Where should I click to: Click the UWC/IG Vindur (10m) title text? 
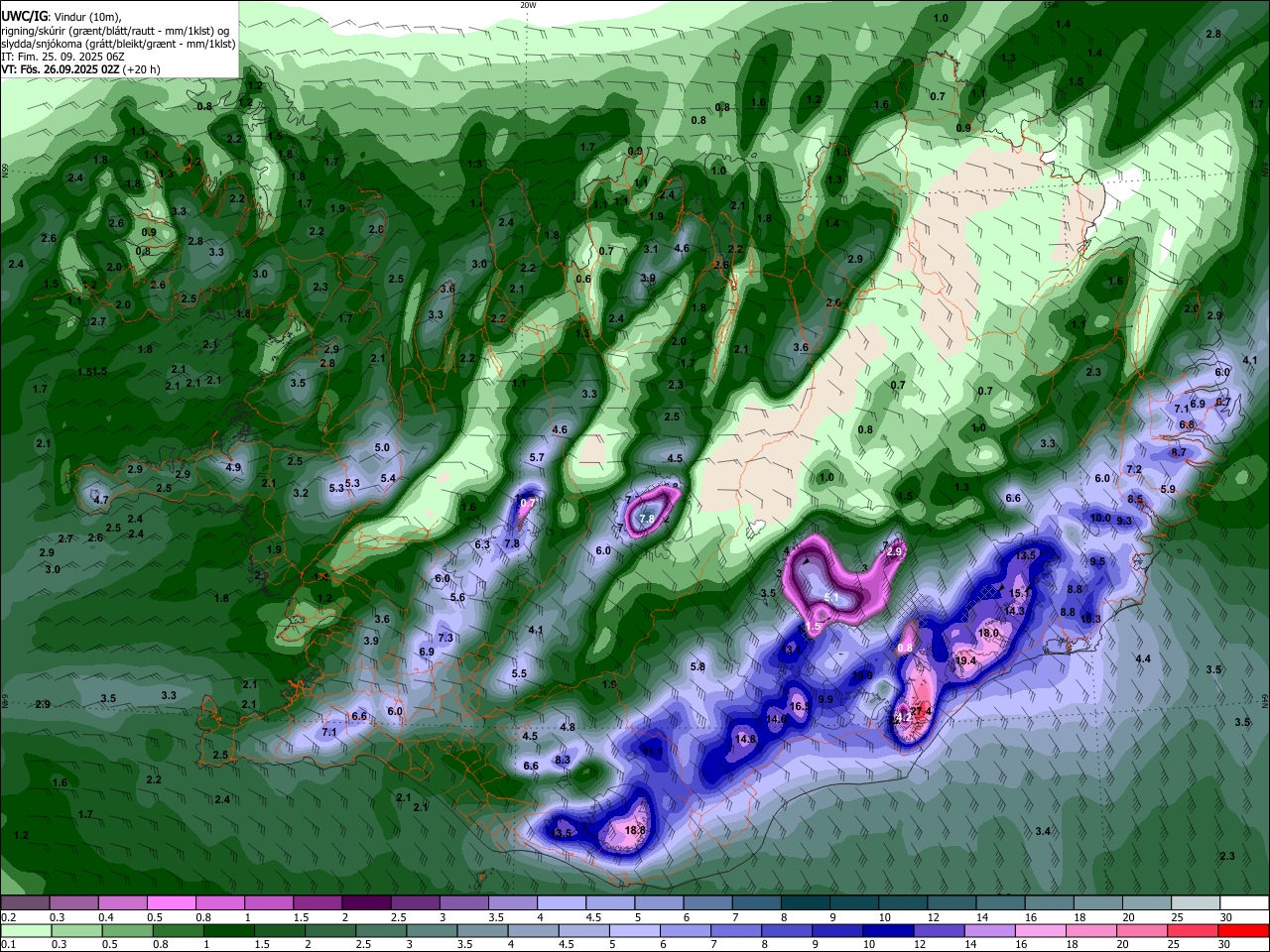pos(61,17)
